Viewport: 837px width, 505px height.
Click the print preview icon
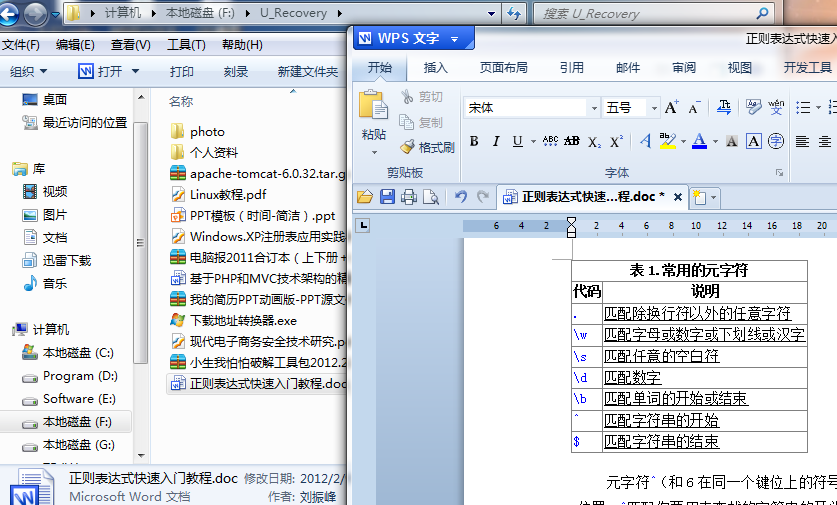coord(431,197)
